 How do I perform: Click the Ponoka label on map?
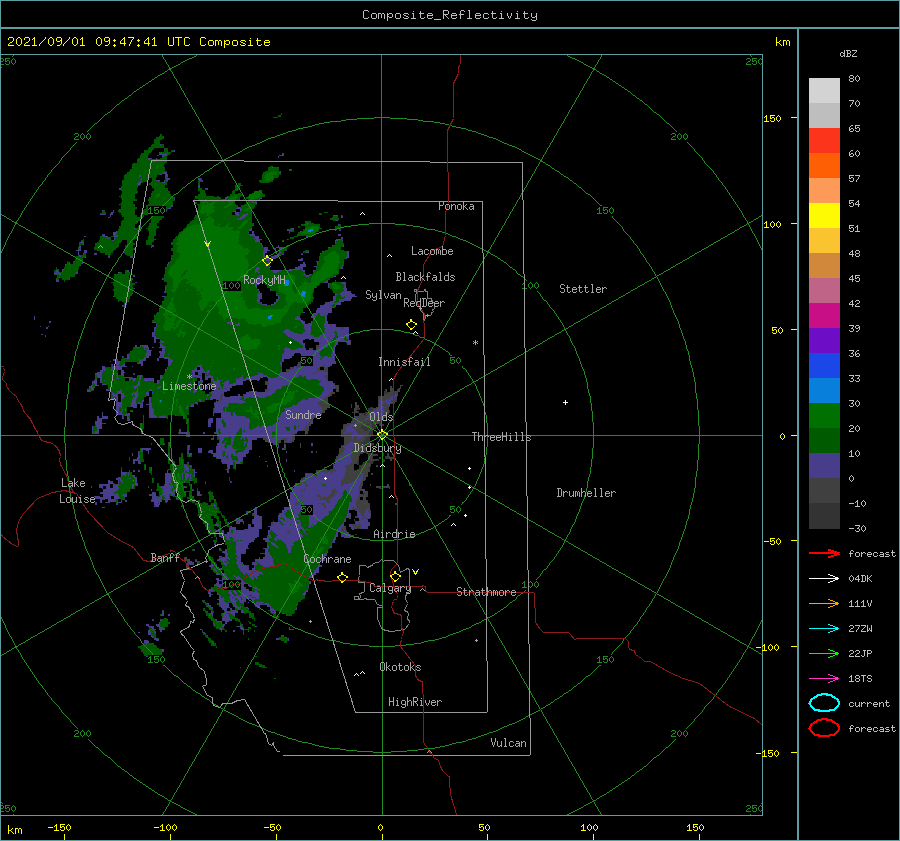click(456, 206)
